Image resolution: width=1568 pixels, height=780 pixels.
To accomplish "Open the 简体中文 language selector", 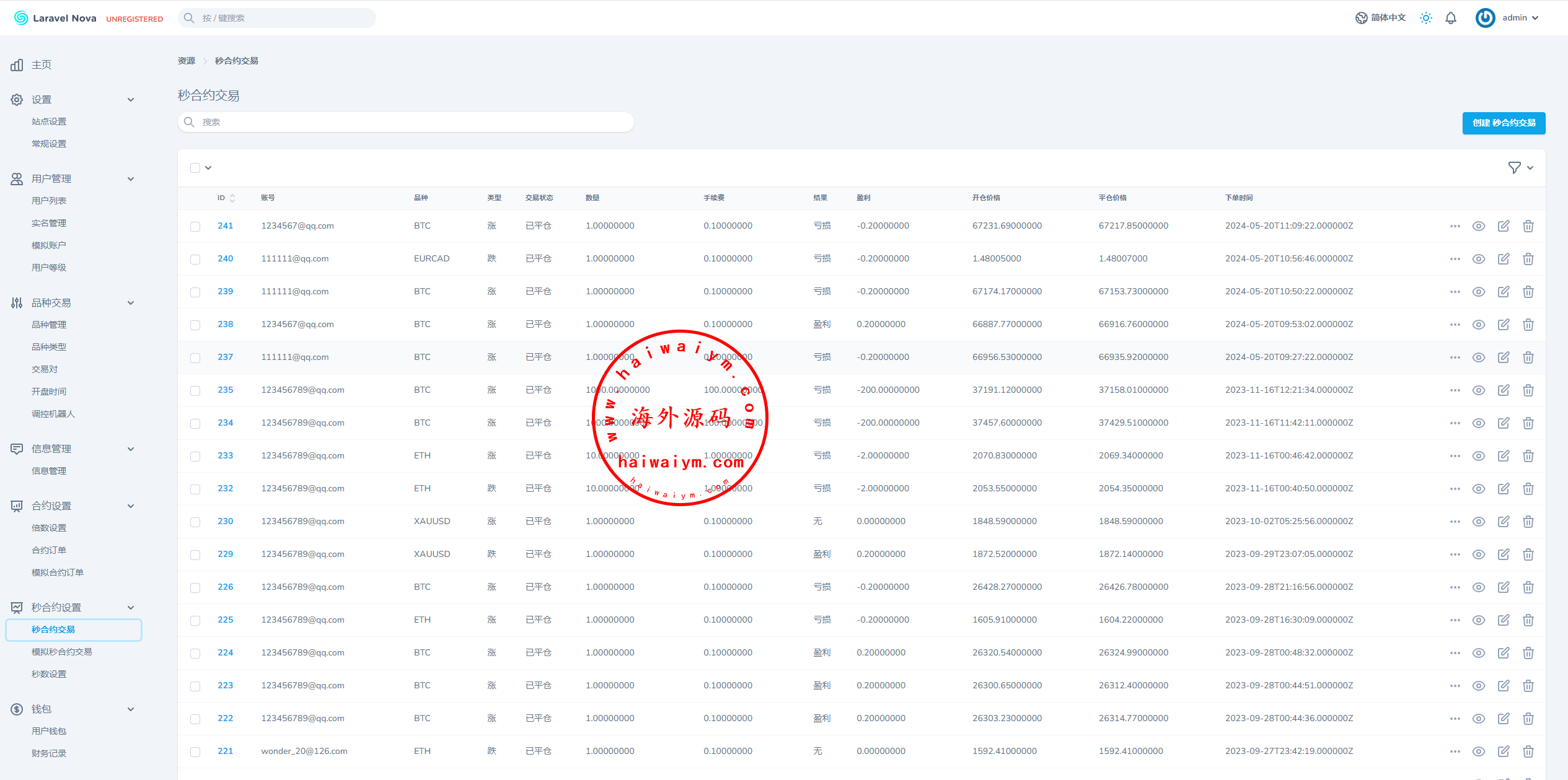I will [1380, 18].
